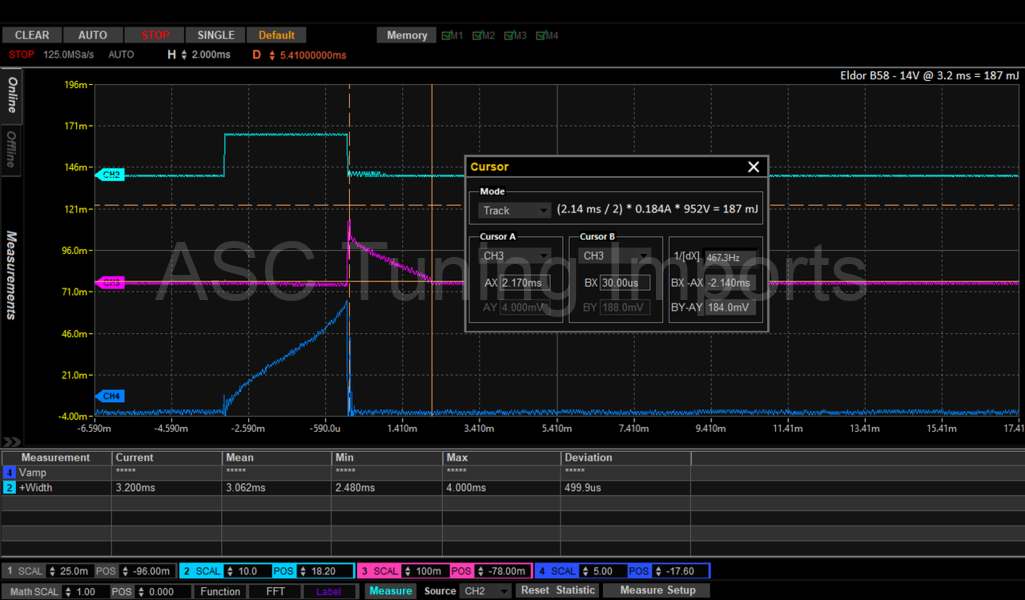Adjust channel 1 scale stepper arrows
Image resolution: width=1025 pixels, height=600 pixels.
(52, 571)
